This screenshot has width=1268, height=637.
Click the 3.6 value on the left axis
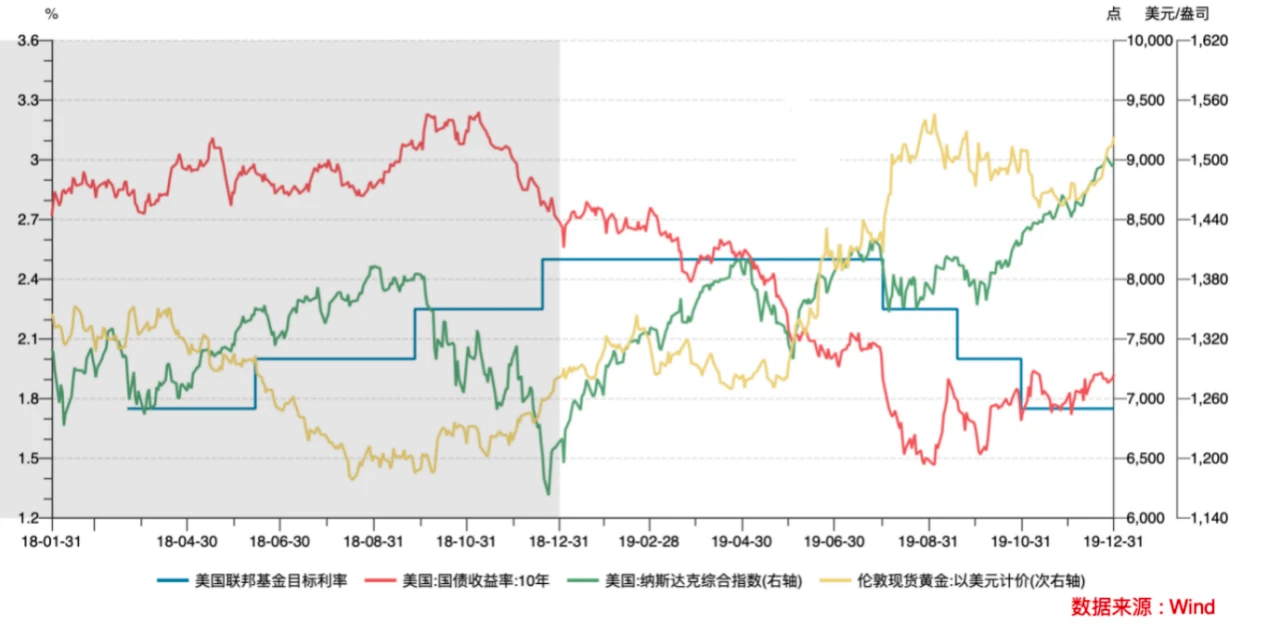click(x=27, y=41)
